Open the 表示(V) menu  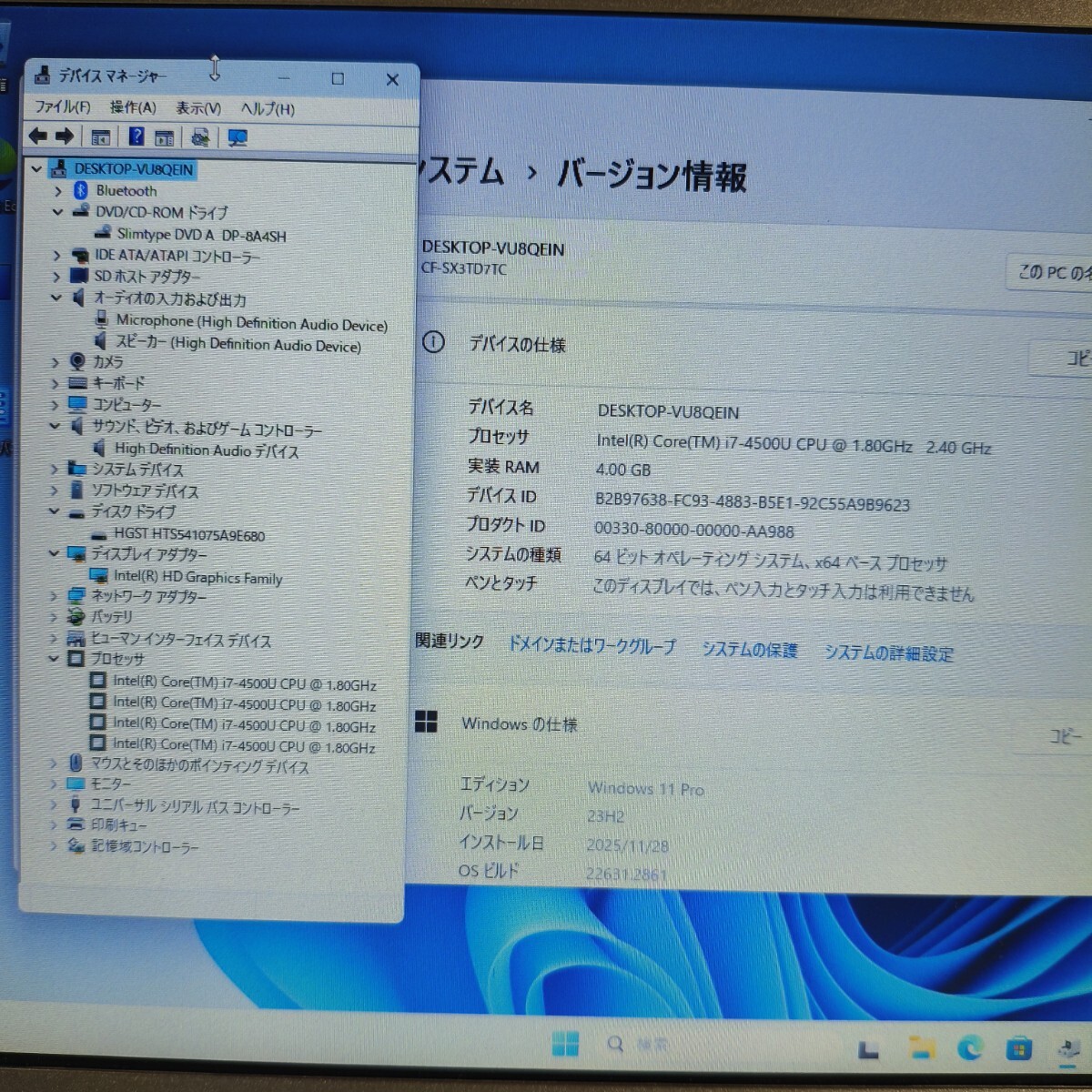(x=198, y=108)
